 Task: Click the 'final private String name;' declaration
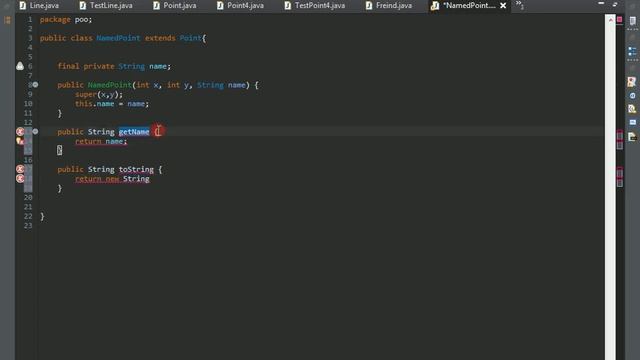tap(114, 66)
